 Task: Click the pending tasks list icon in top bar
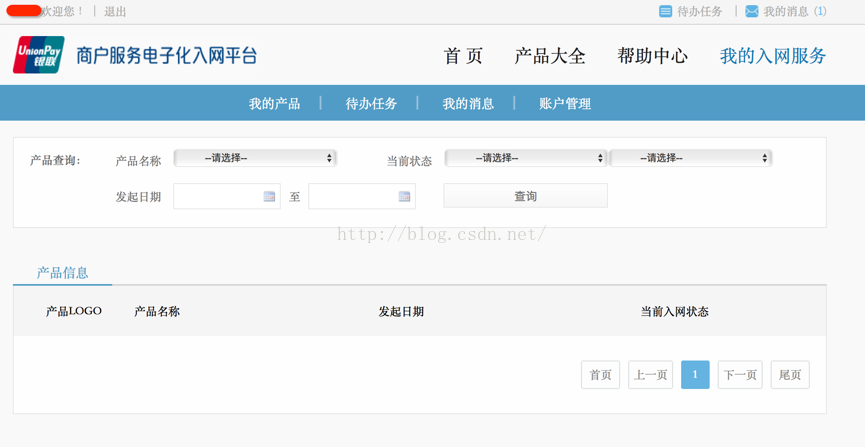coord(666,11)
